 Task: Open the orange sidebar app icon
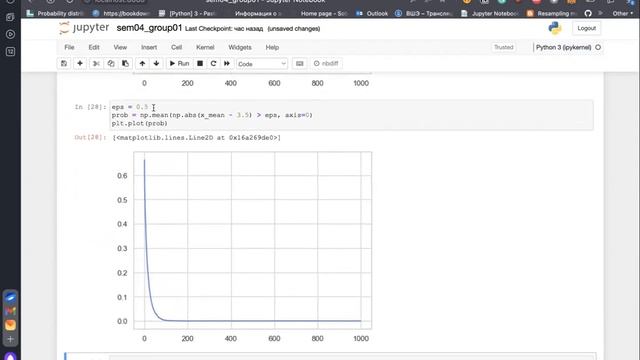coord(11,325)
